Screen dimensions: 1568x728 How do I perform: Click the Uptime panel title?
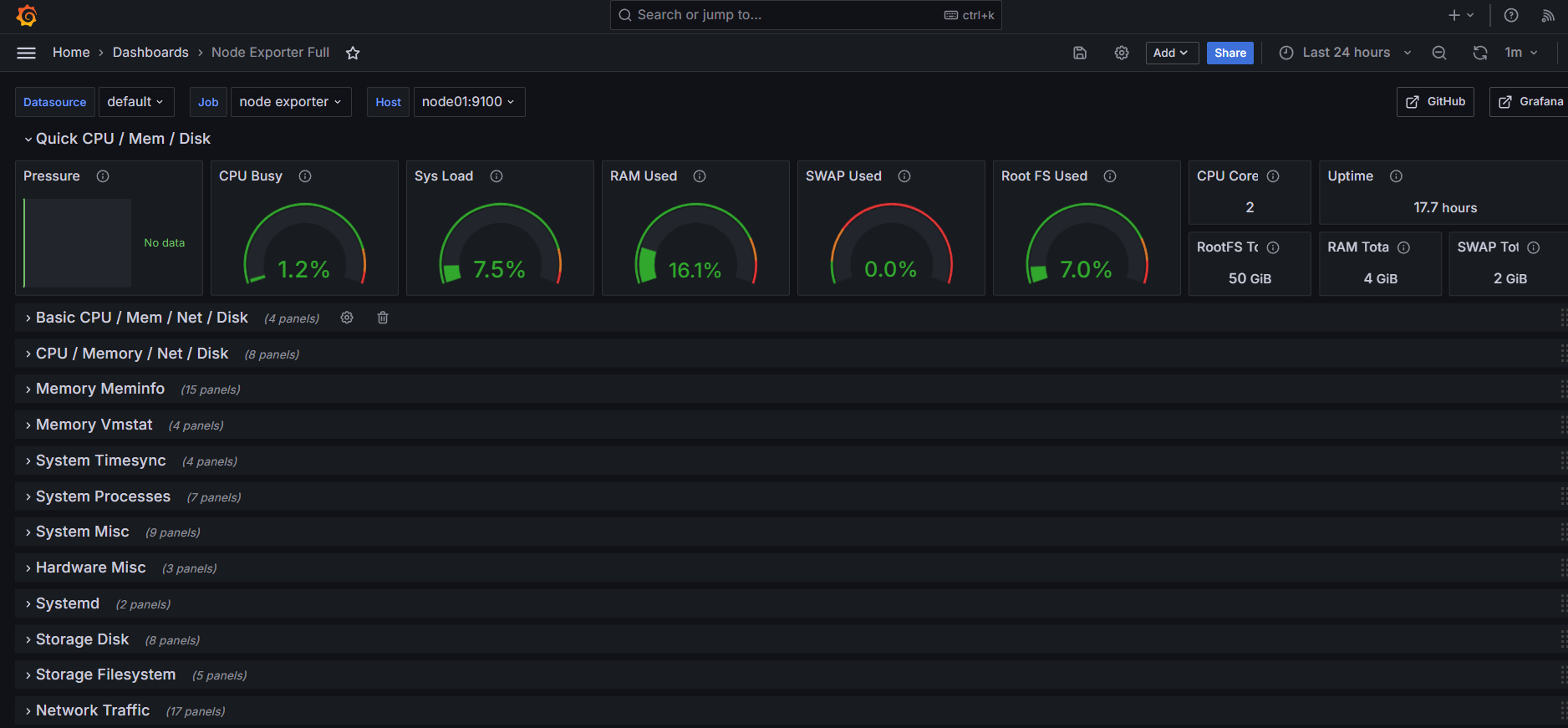click(1351, 176)
